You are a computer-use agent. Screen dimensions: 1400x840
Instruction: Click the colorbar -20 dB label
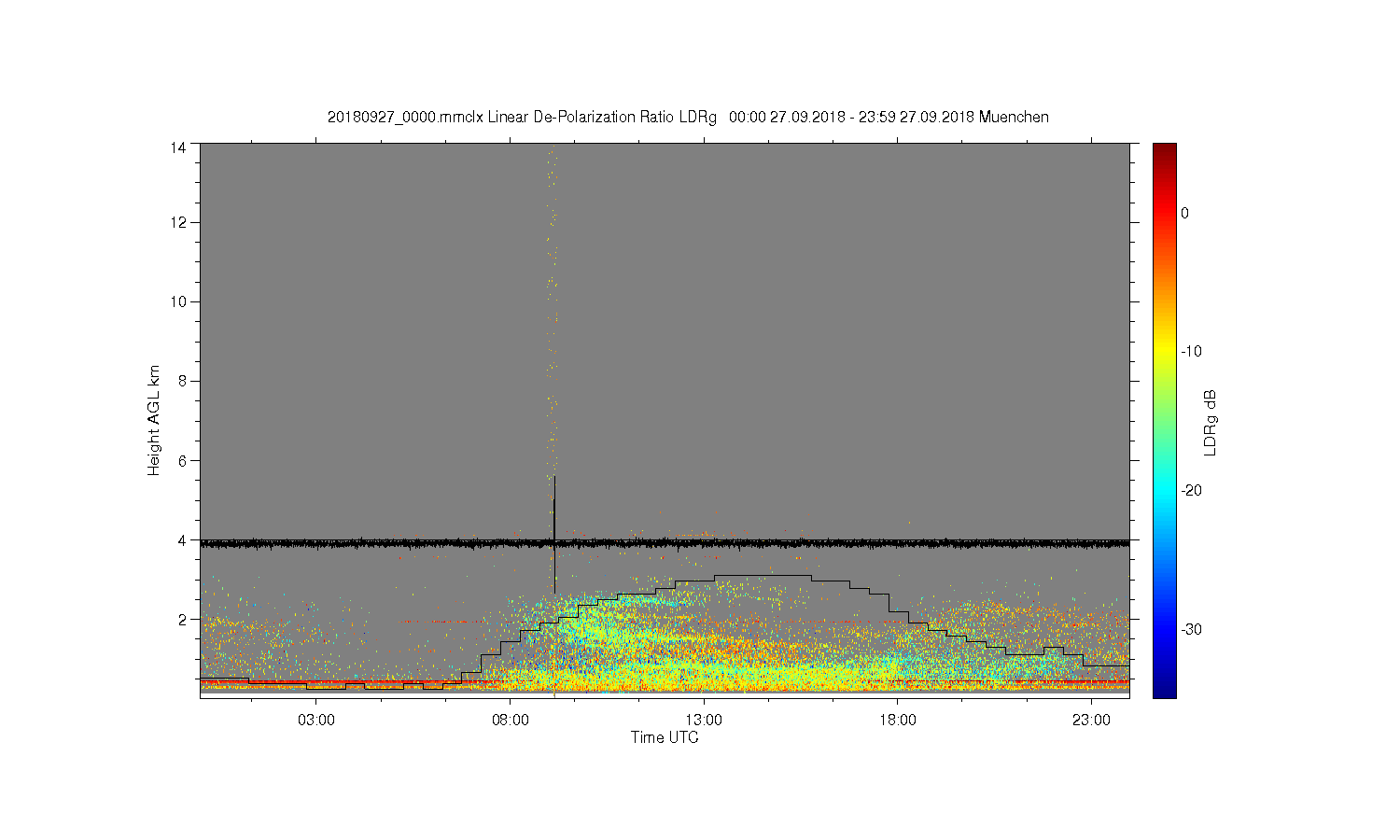tap(1191, 491)
